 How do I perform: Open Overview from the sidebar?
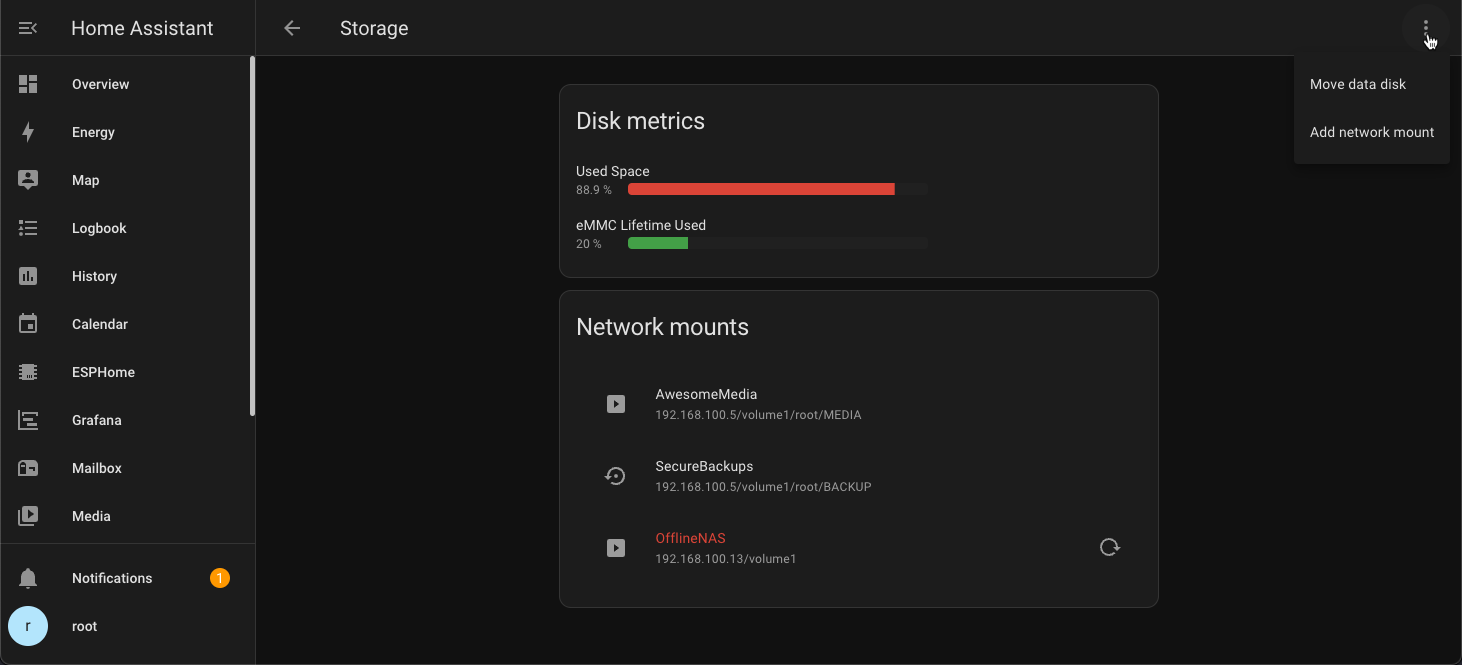coord(126,84)
